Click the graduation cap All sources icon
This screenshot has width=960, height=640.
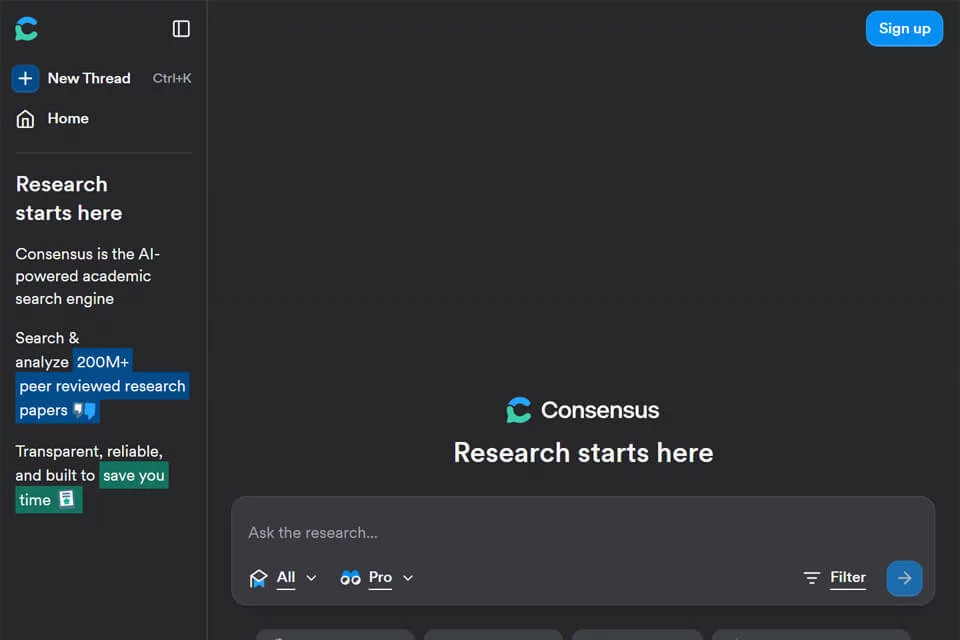point(258,578)
